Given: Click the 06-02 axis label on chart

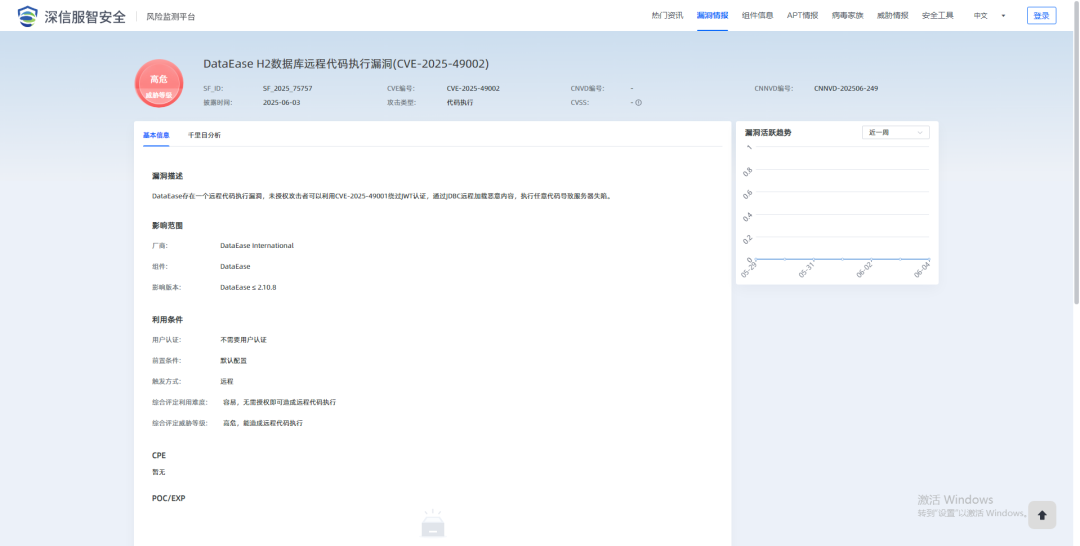Looking at the screenshot, I should click(864, 269).
